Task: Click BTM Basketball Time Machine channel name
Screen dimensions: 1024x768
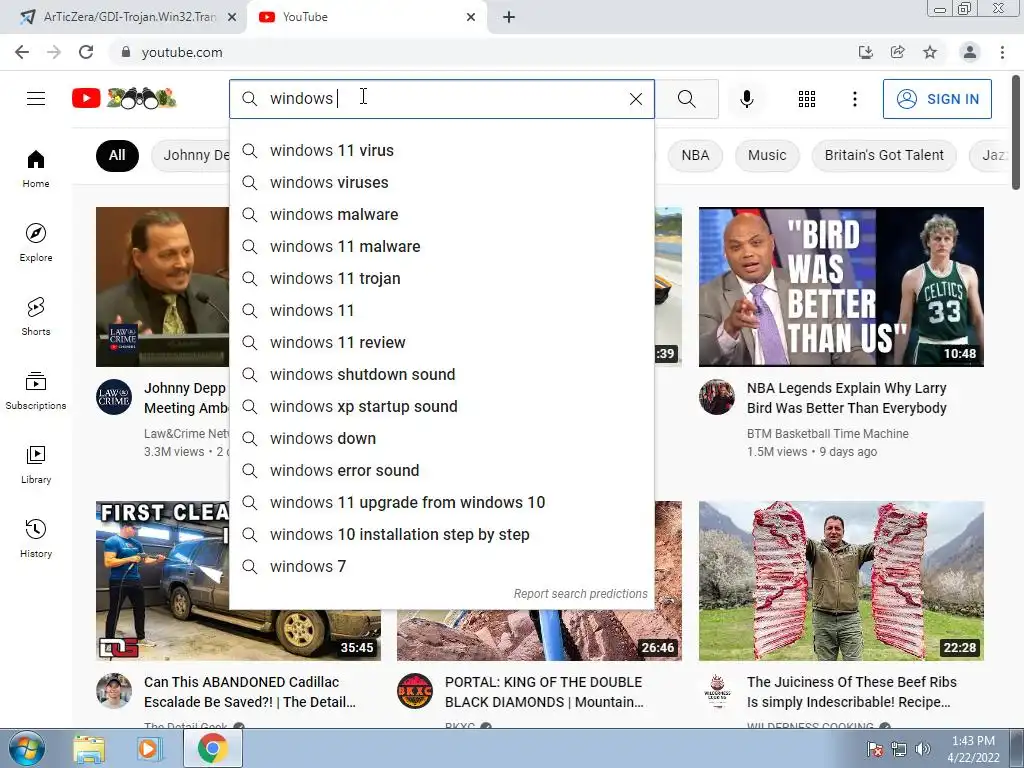Action: [827, 434]
